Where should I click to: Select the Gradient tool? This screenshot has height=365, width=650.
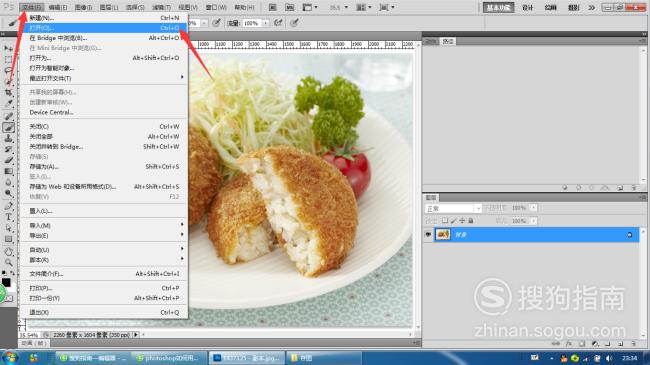click(x=8, y=171)
